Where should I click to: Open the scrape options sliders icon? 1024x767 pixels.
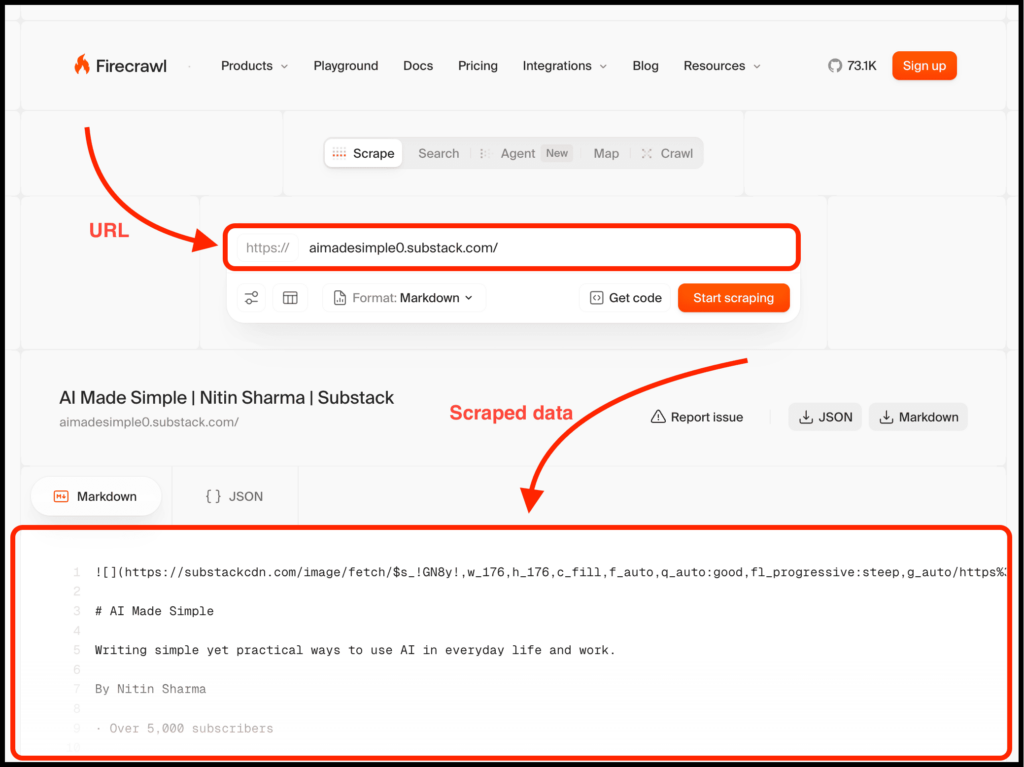pyautogui.click(x=251, y=298)
